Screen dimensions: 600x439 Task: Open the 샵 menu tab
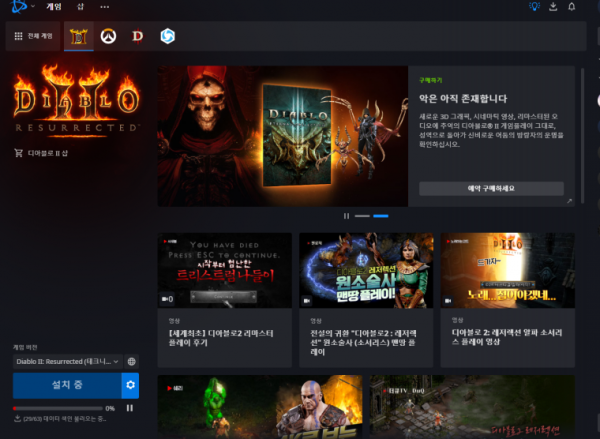tap(80, 7)
